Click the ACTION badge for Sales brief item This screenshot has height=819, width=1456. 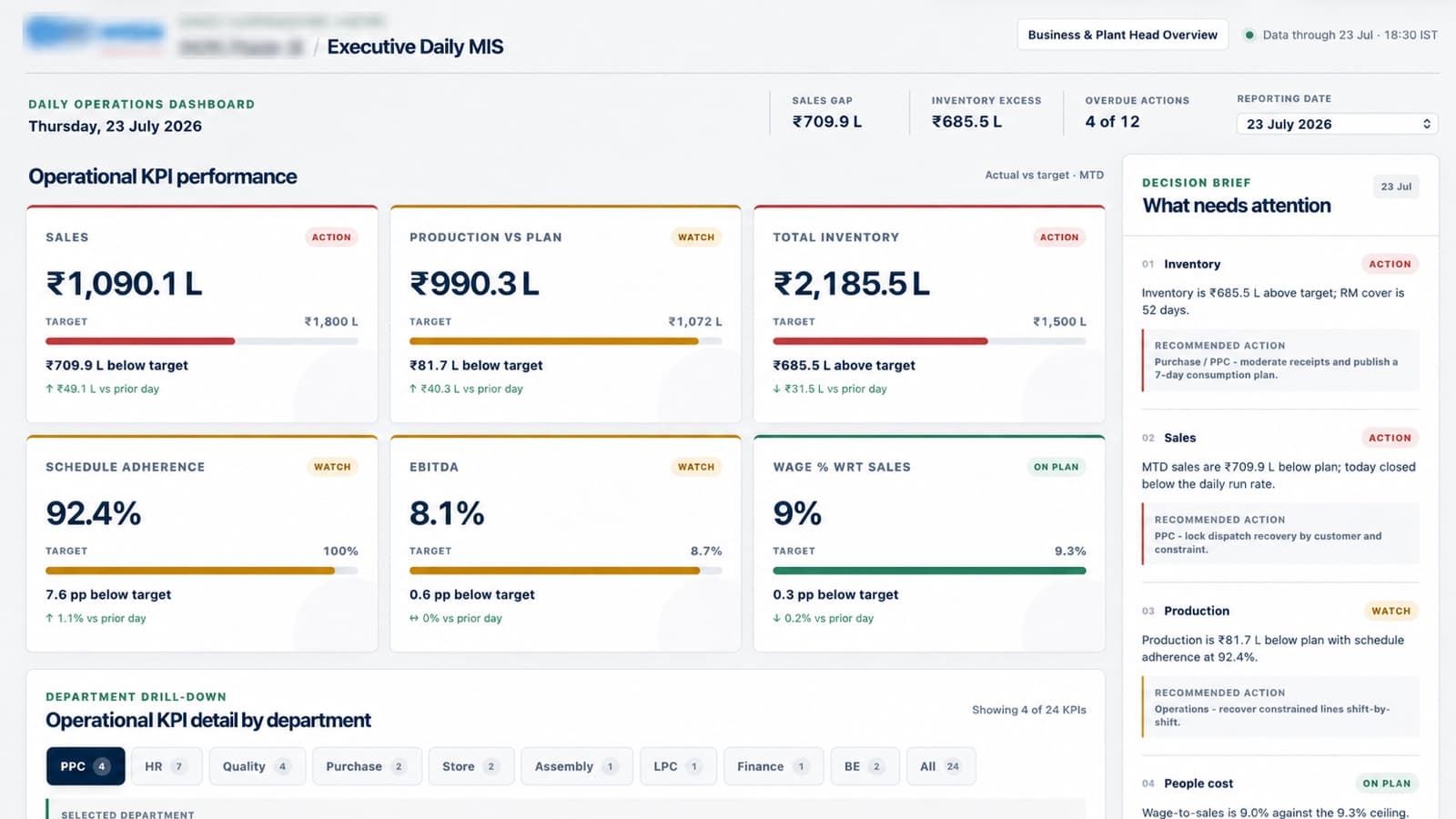[1390, 438]
